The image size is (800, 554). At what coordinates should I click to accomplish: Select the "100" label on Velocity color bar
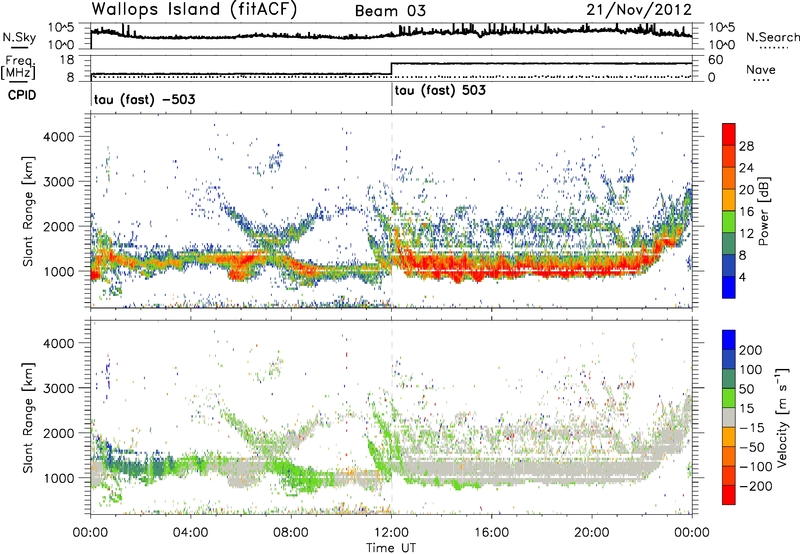(751, 370)
